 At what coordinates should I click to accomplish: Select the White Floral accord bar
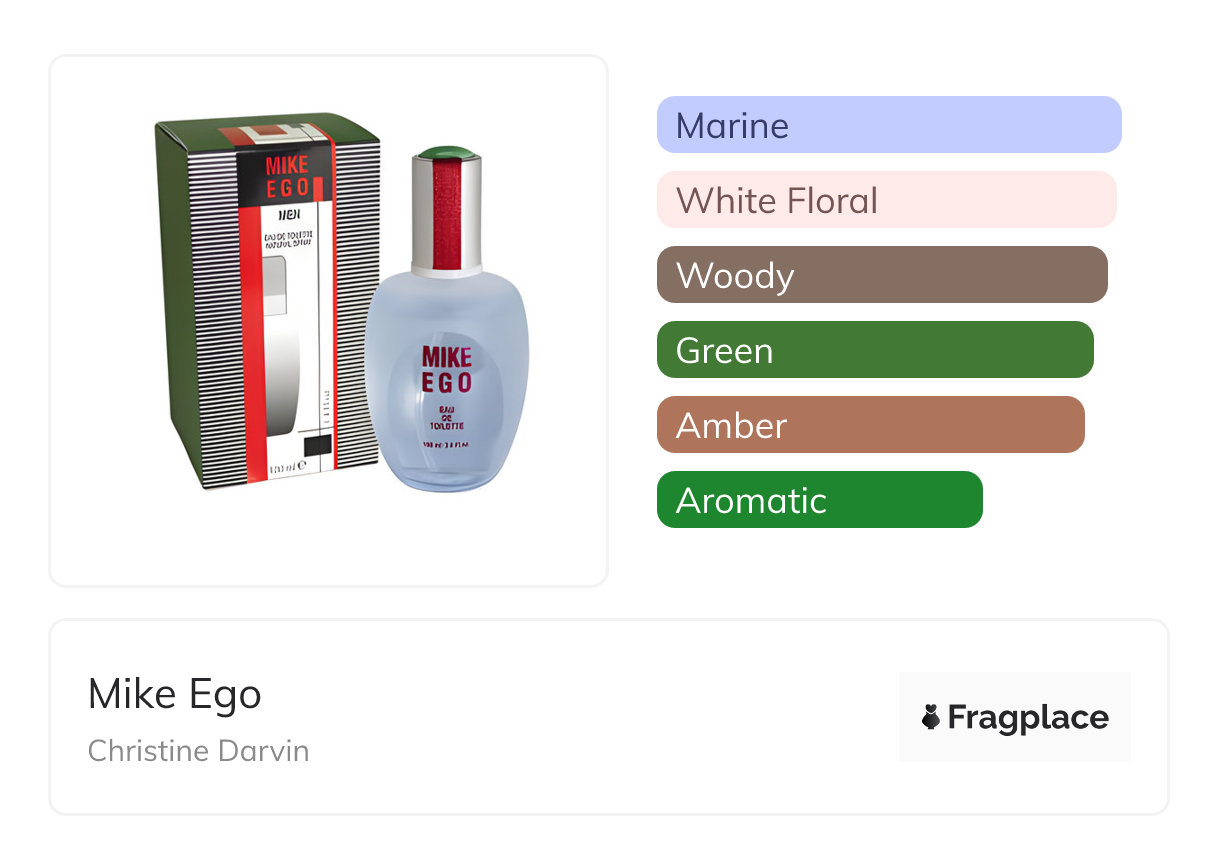coord(886,200)
